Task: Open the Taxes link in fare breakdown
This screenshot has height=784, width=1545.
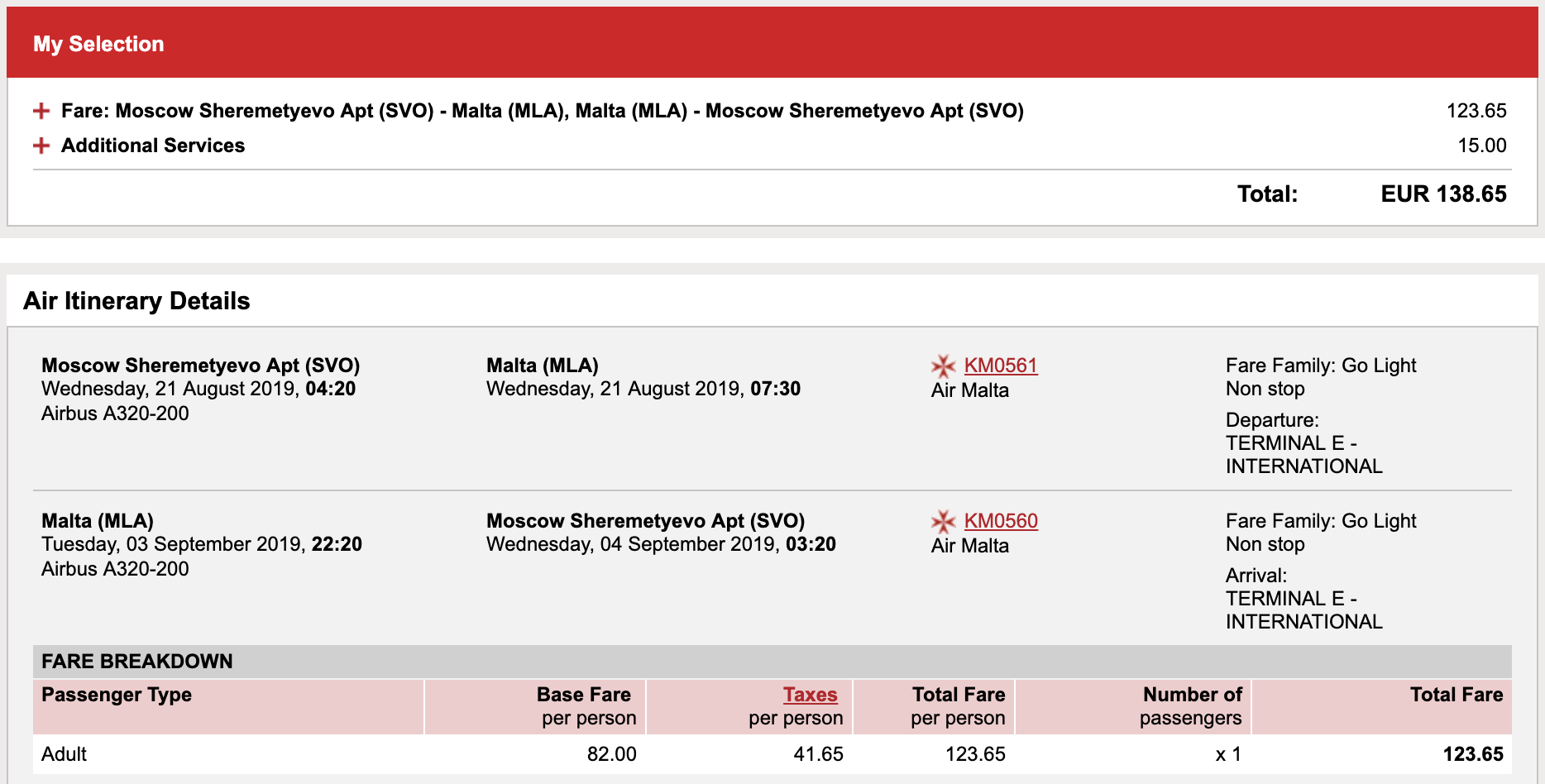Action: [x=810, y=695]
